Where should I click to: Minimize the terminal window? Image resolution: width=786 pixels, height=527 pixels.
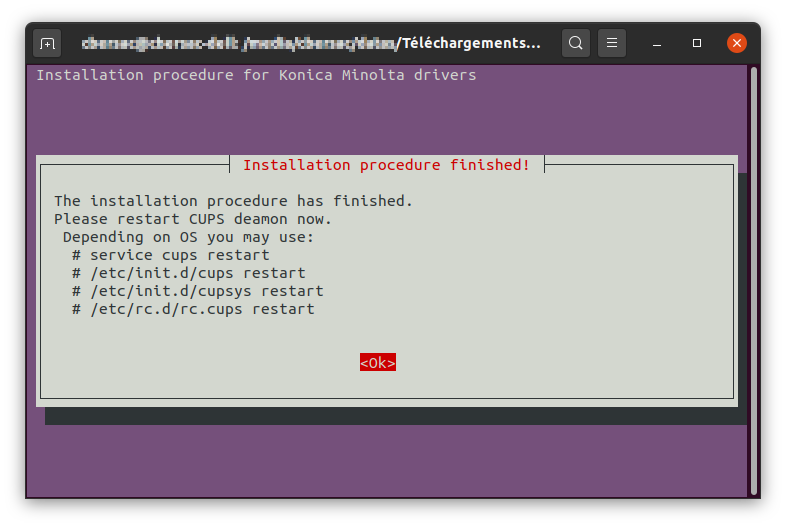coord(657,44)
